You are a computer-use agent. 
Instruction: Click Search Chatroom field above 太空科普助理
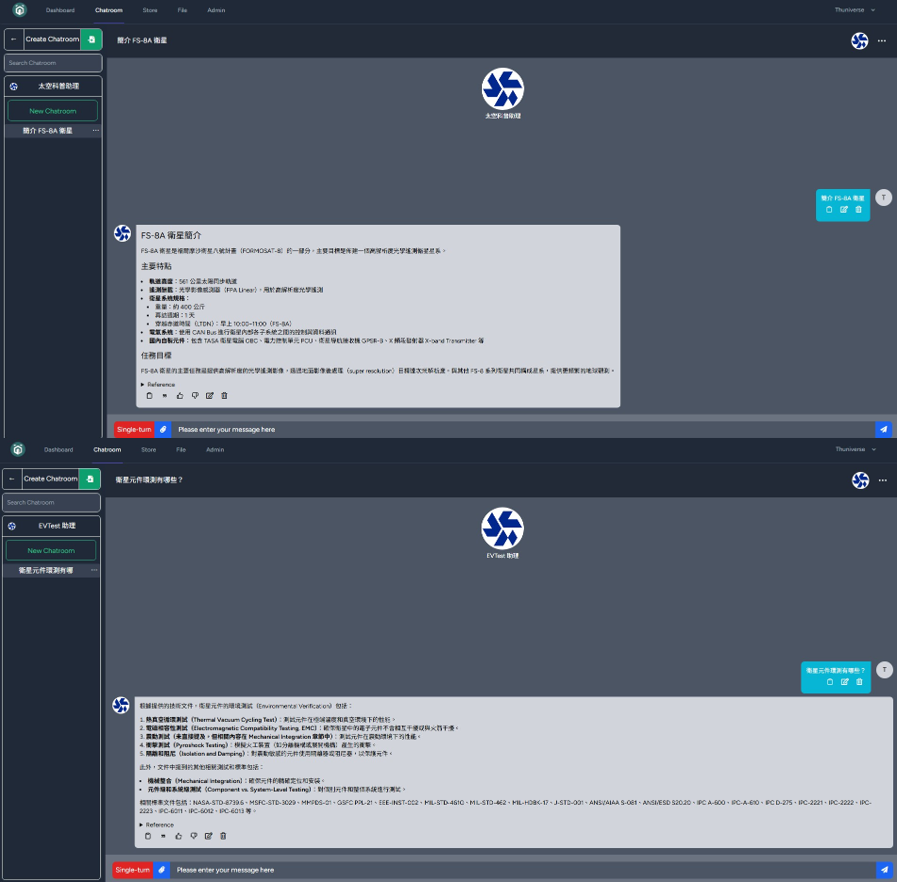(x=53, y=63)
